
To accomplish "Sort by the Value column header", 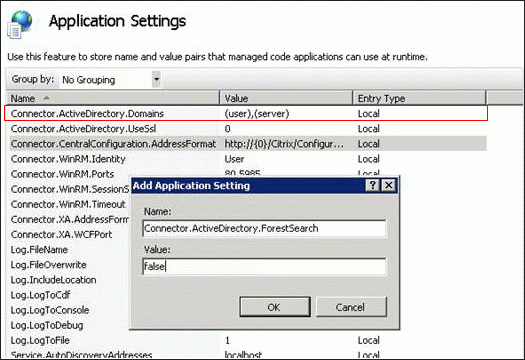I will (286, 98).
